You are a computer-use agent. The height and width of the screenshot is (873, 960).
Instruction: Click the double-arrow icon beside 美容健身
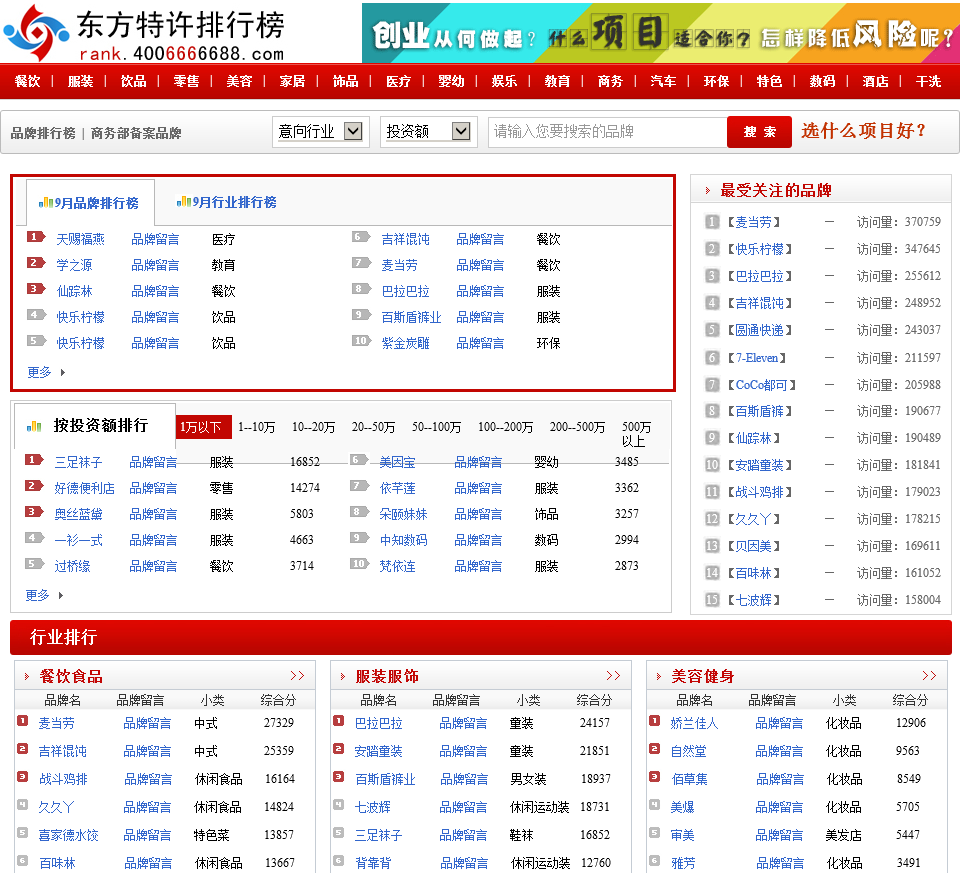(x=929, y=676)
